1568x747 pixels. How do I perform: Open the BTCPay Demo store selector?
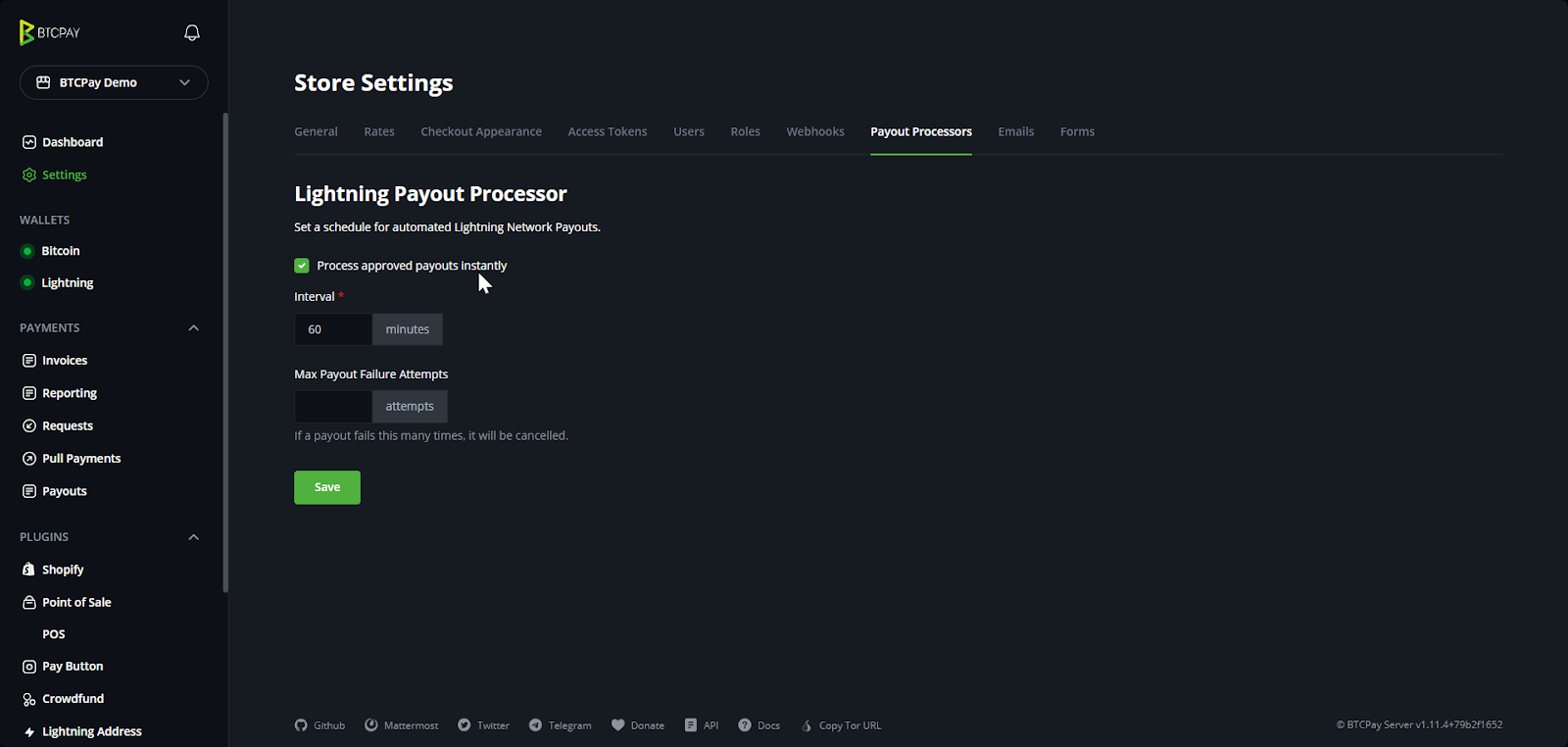point(114,82)
